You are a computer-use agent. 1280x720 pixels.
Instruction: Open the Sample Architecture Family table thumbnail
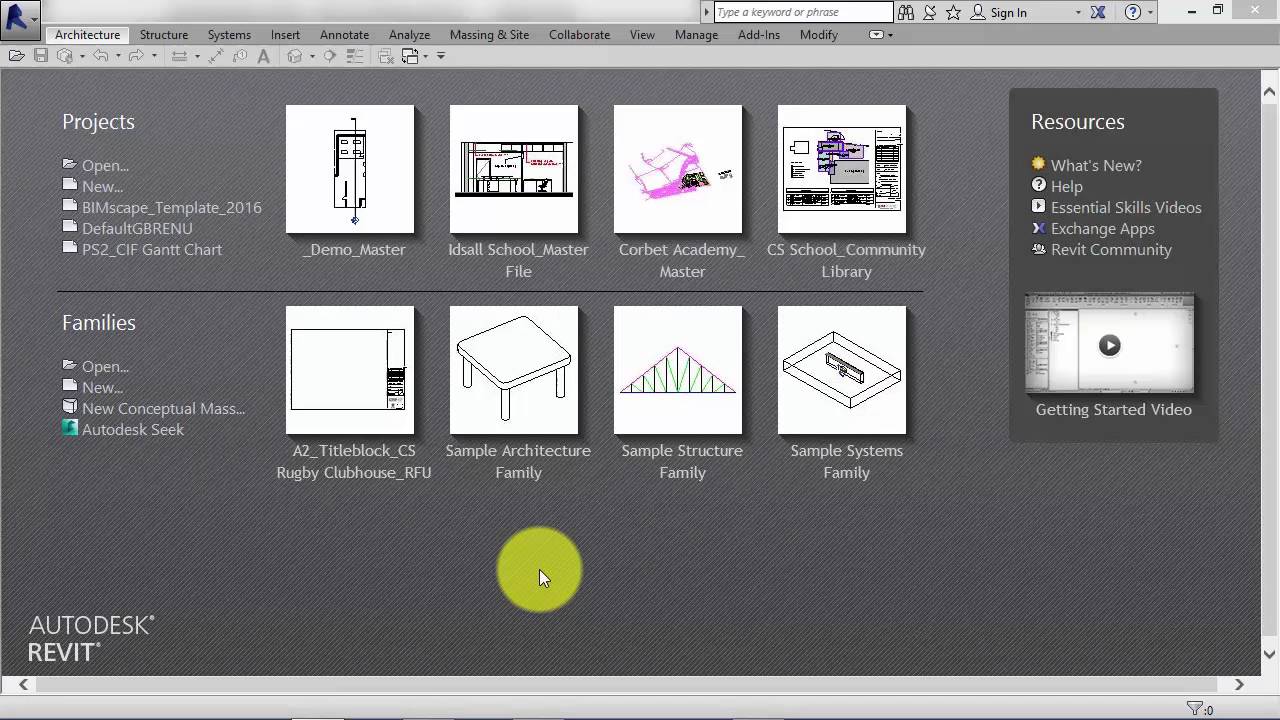click(x=514, y=370)
